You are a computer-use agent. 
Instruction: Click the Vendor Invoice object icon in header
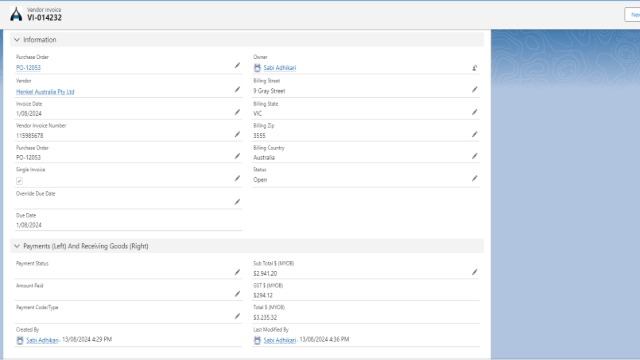pyautogui.click(x=16, y=14)
